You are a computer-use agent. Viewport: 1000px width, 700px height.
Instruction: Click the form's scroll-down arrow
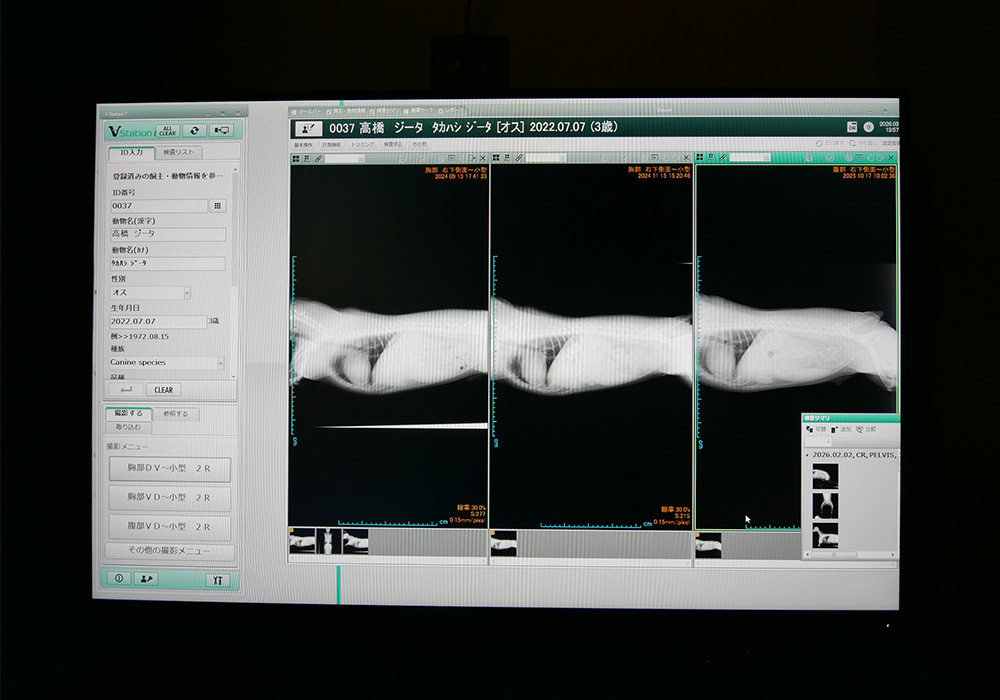pos(233,376)
